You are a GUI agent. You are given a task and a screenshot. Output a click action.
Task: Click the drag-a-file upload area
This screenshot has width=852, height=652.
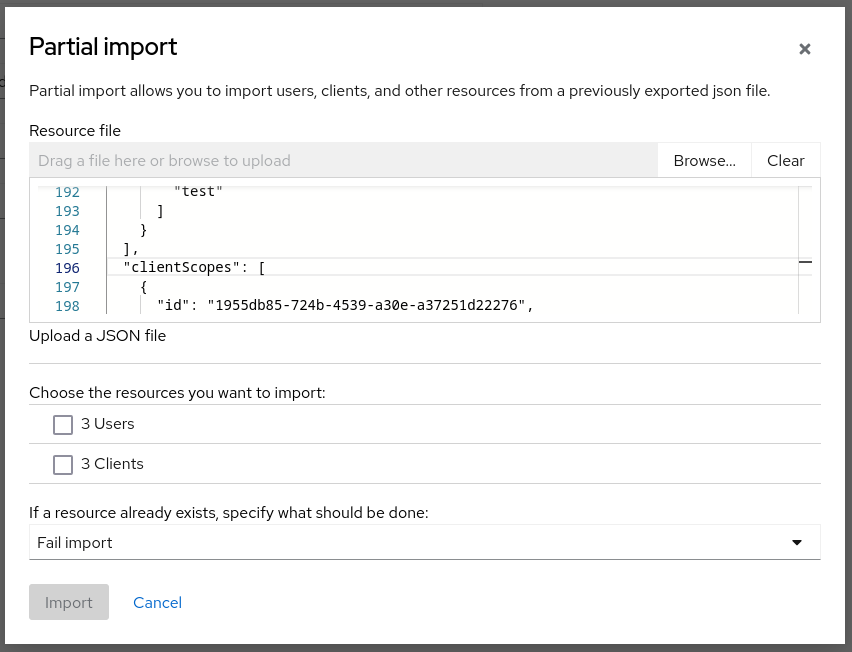coord(340,160)
